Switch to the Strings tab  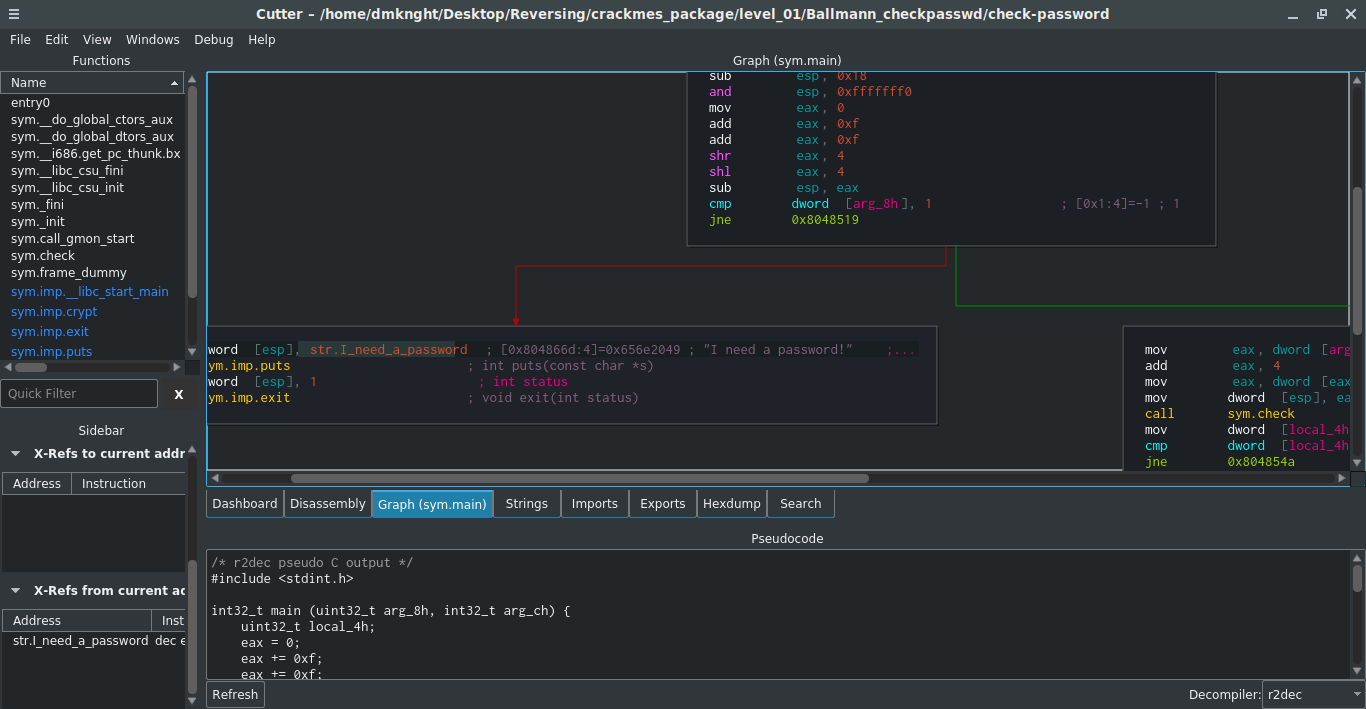coord(526,503)
